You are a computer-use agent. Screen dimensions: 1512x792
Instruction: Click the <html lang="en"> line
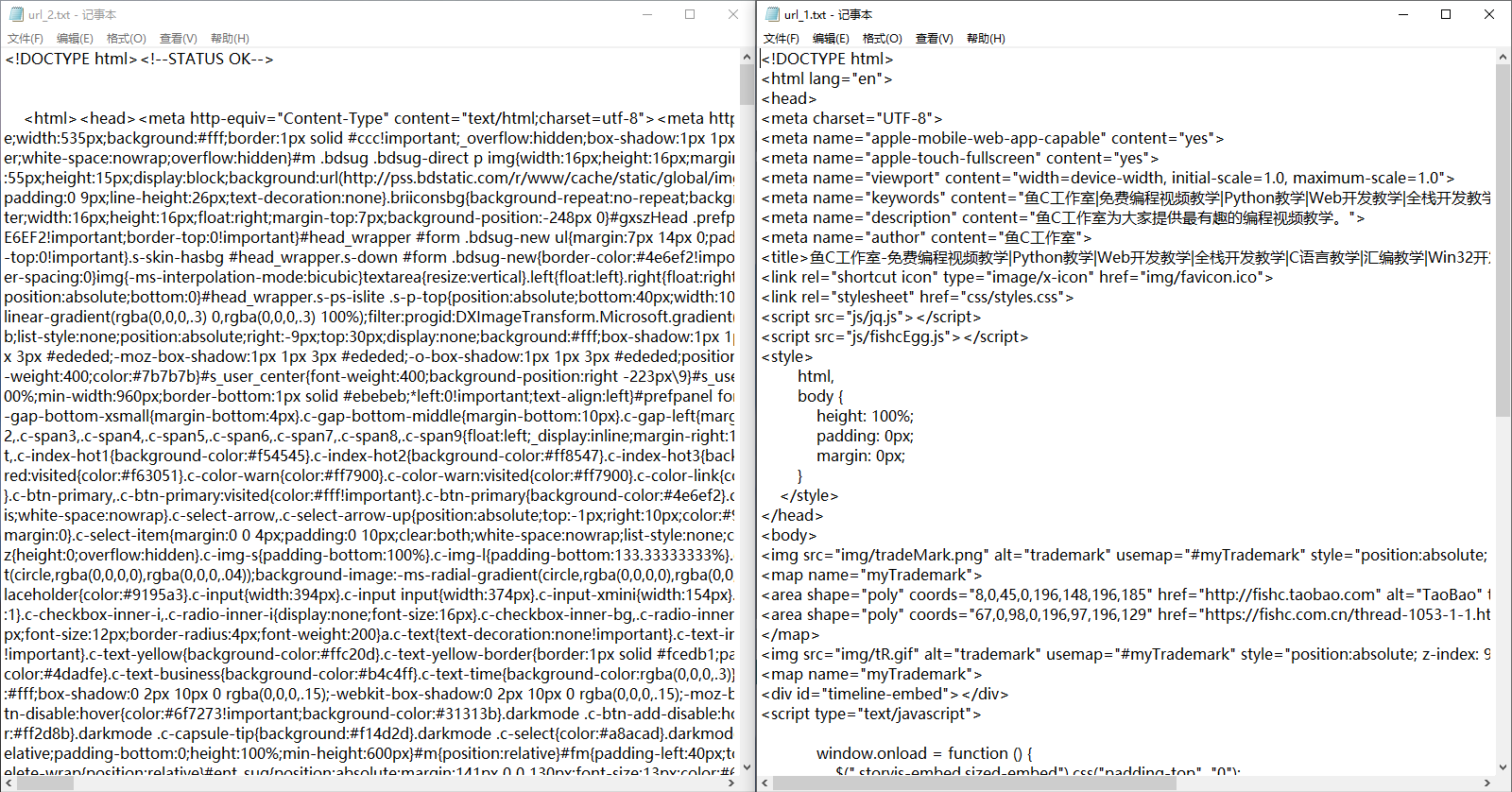point(827,78)
